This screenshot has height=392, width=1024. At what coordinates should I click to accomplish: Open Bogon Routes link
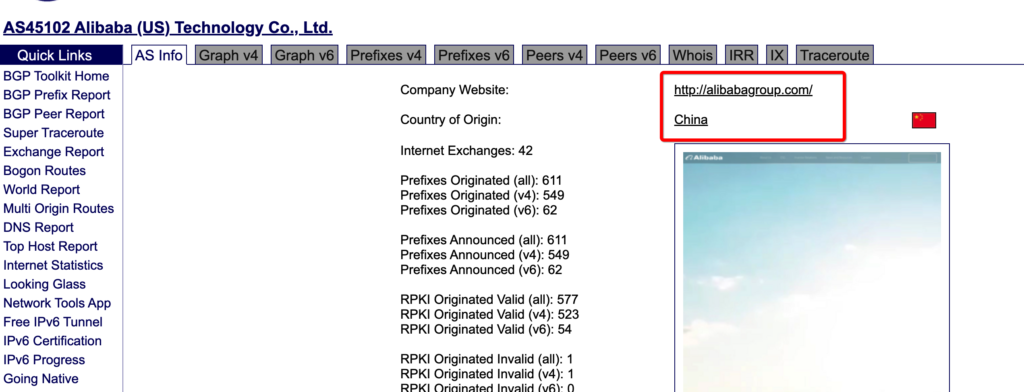pyautogui.click(x=44, y=171)
